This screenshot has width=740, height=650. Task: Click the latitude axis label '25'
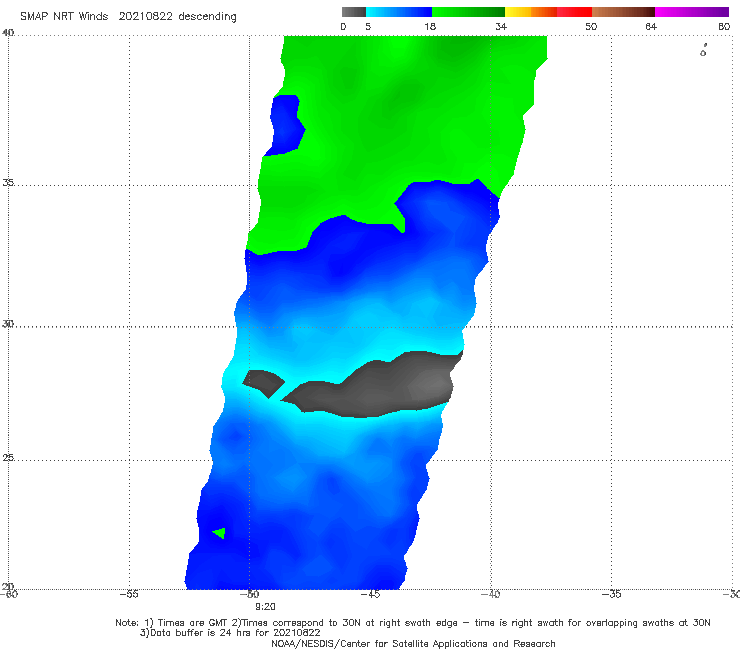8,457
